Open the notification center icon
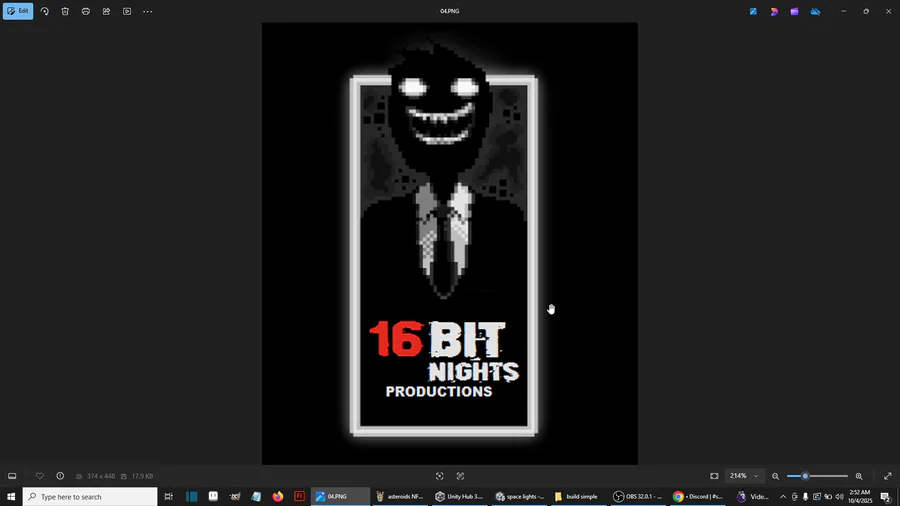Image resolution: width=900 pixels, height=506 pixels. tap(886, 497)
